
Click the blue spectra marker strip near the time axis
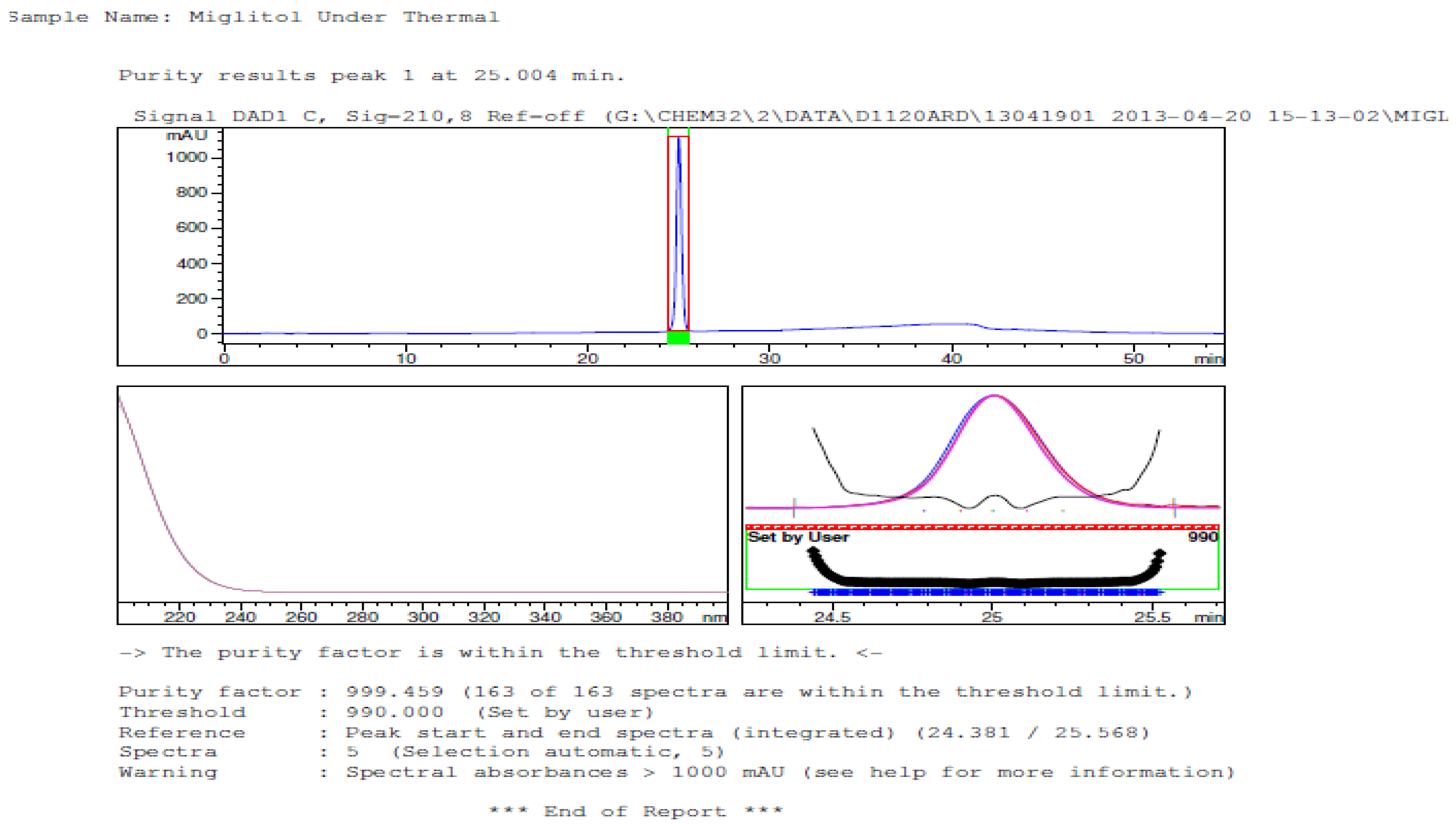coord(985,593)
